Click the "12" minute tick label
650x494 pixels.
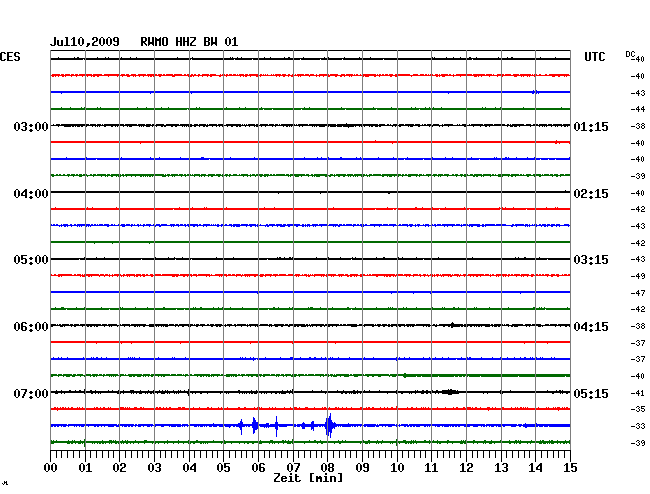[466, 468]
